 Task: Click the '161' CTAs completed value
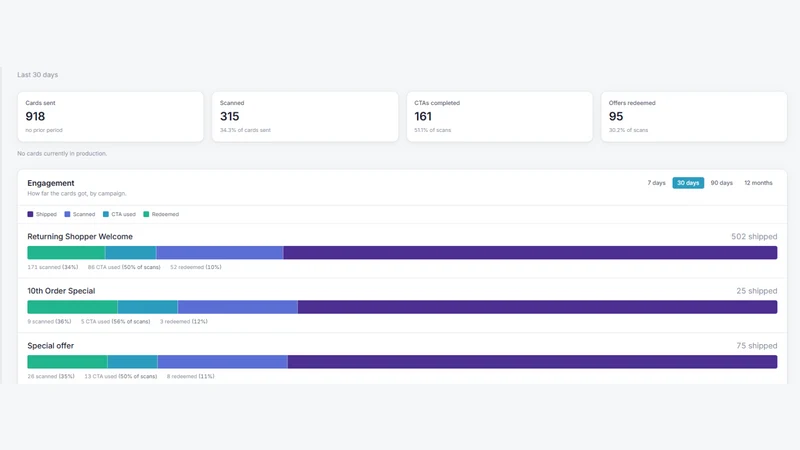pos(423,116)
